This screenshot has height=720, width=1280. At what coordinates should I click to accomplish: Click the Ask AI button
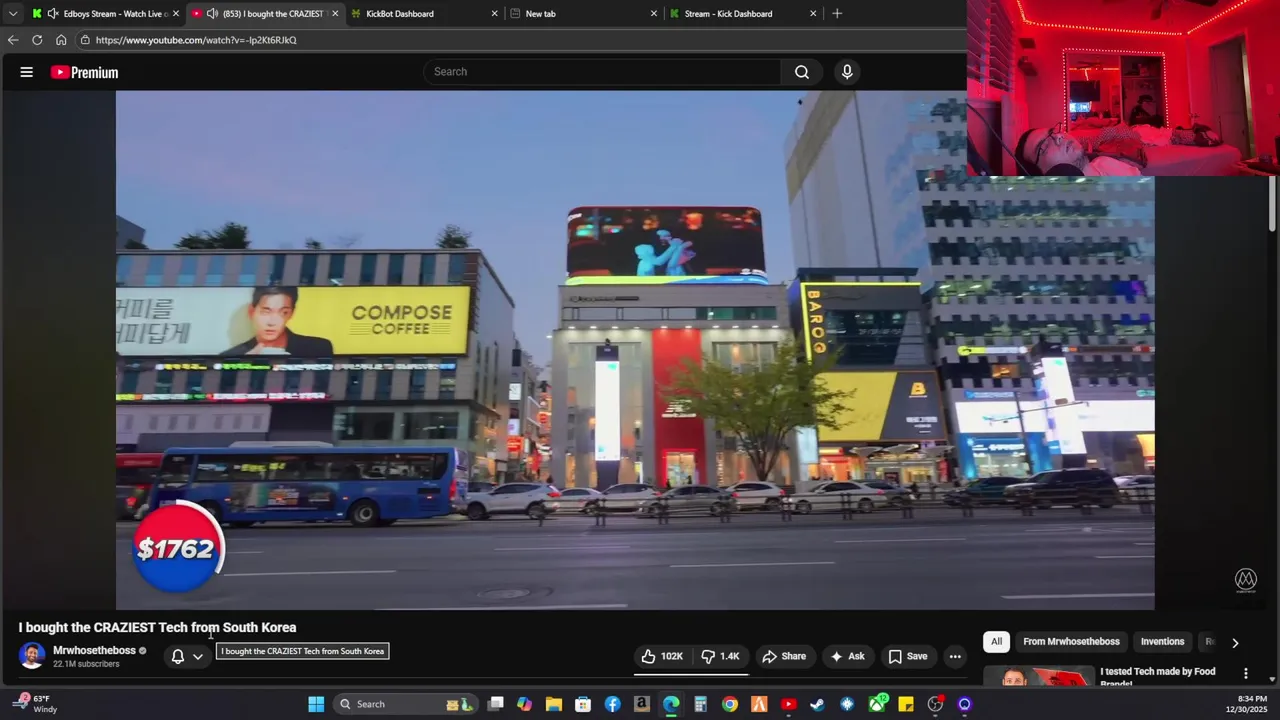(846, 656)
